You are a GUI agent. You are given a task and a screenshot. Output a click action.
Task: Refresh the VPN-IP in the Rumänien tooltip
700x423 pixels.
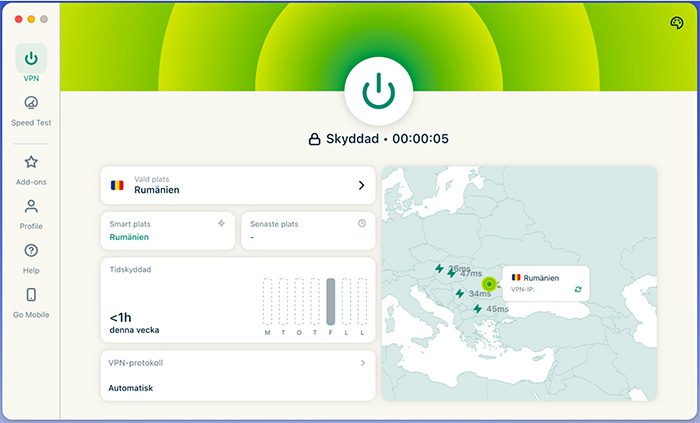[577, 289]
